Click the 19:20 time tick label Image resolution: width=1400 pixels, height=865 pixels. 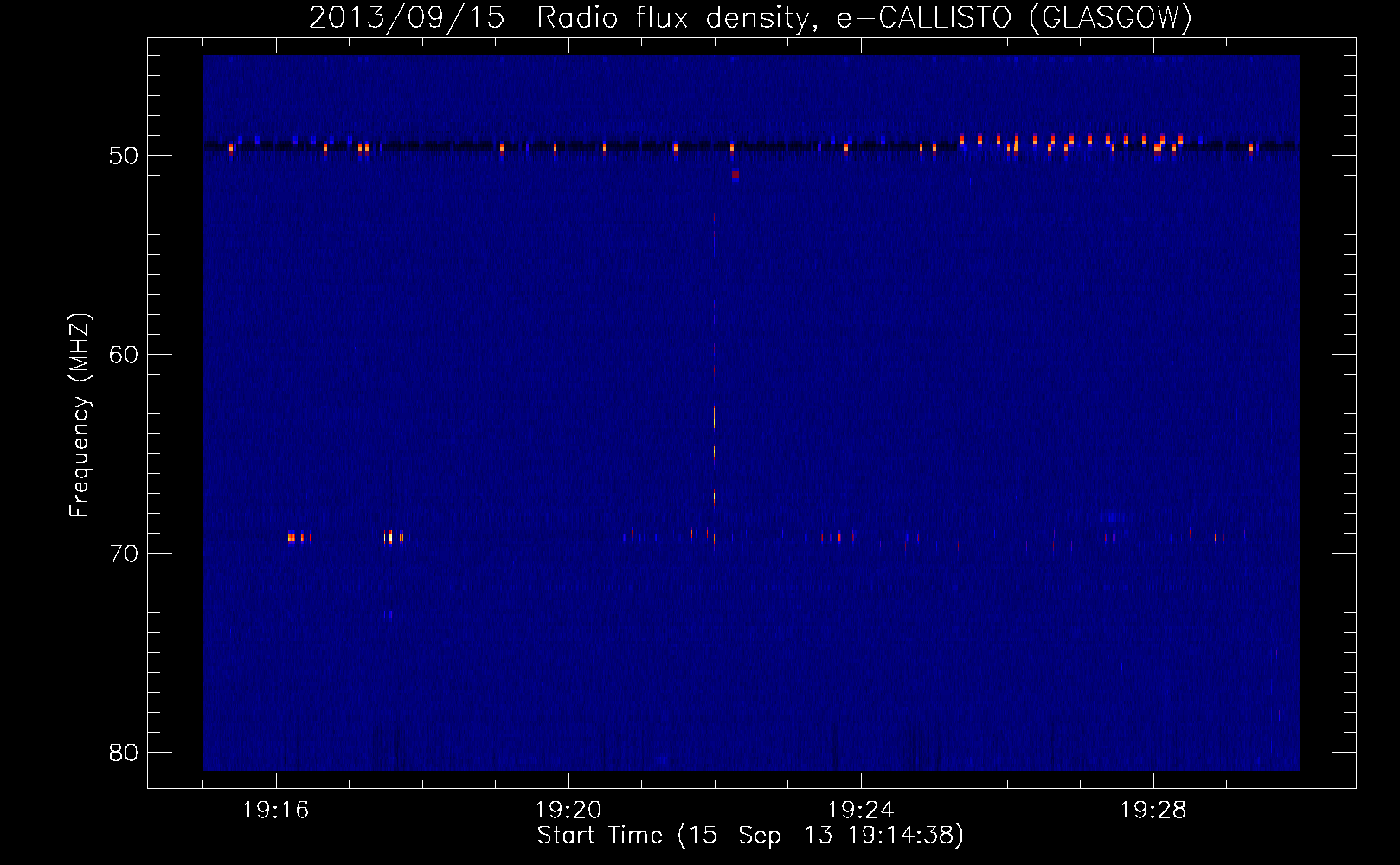pos(568,811)
